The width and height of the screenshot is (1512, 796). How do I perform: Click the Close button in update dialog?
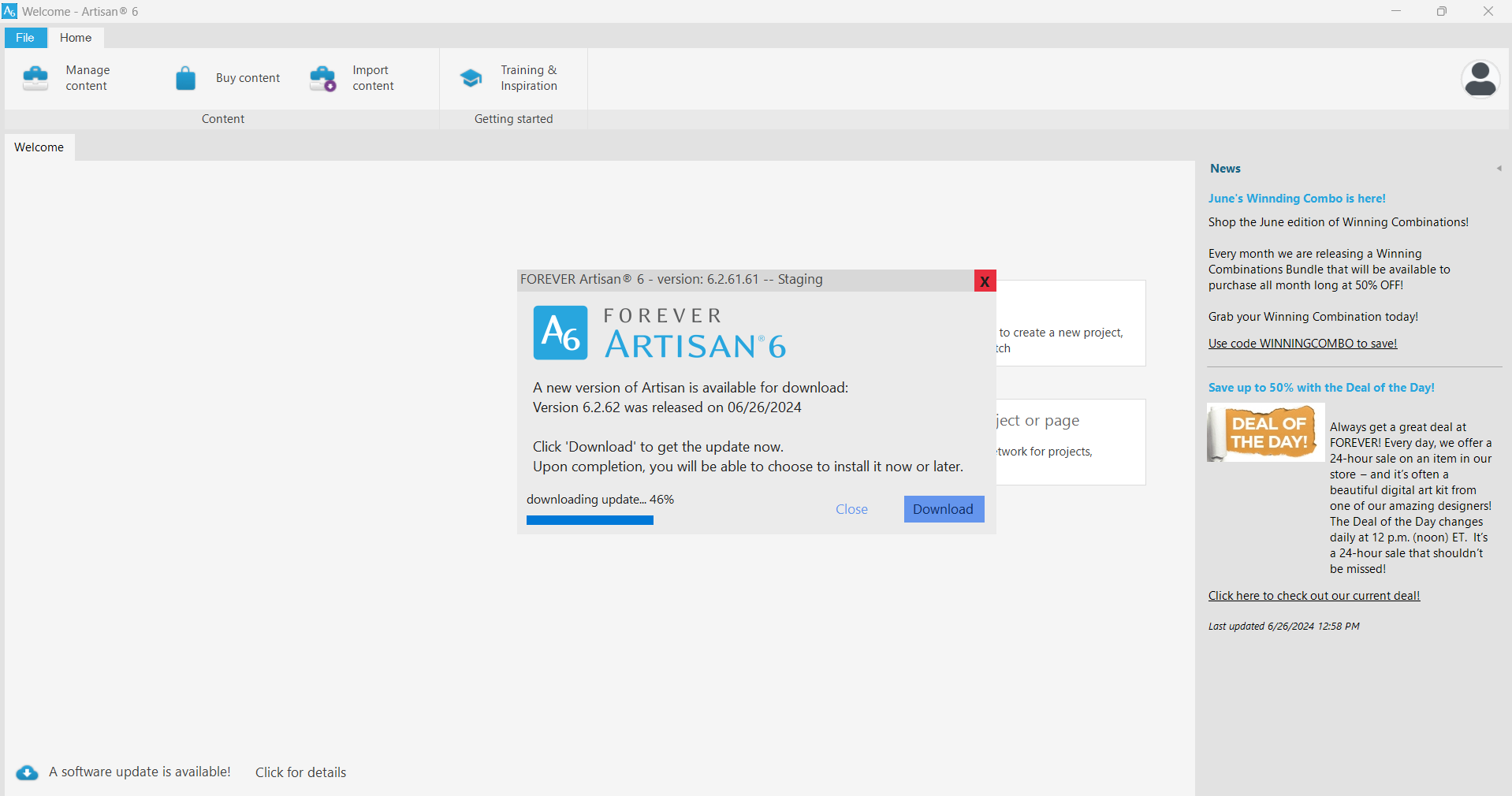pos(851,509)
